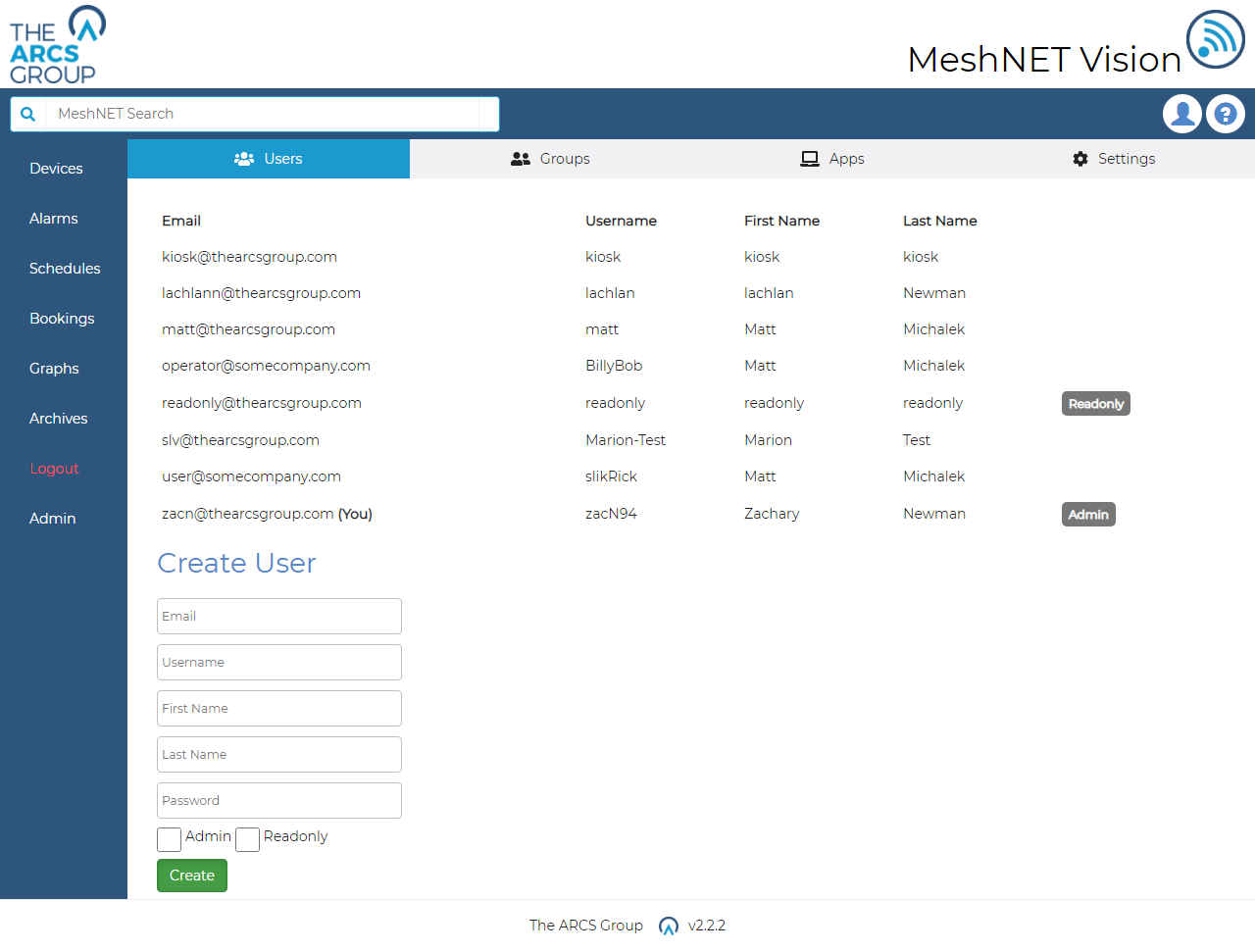The image size is (1255, 952).
Task: Click the laptop icon on the Apps tab
Action: pos(808,158)
